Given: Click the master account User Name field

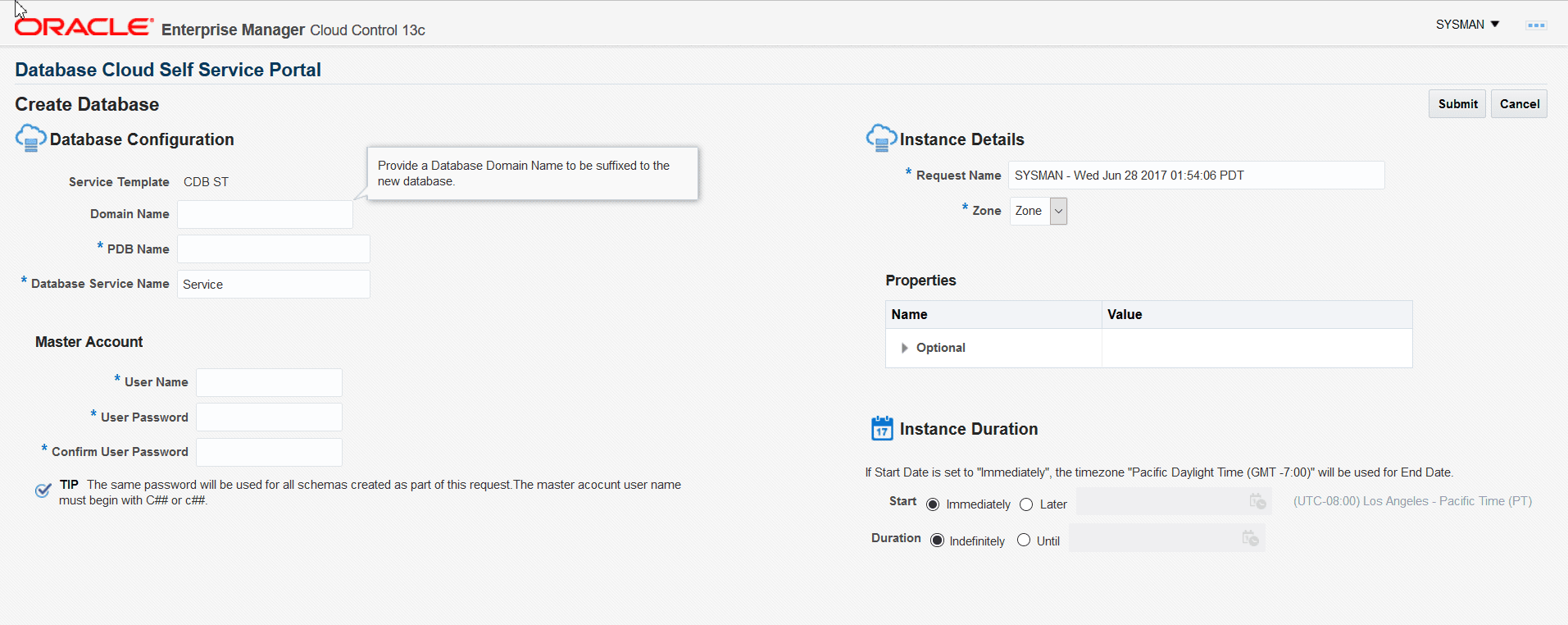Looking at the screenshot, I should [x=269, y=382].
